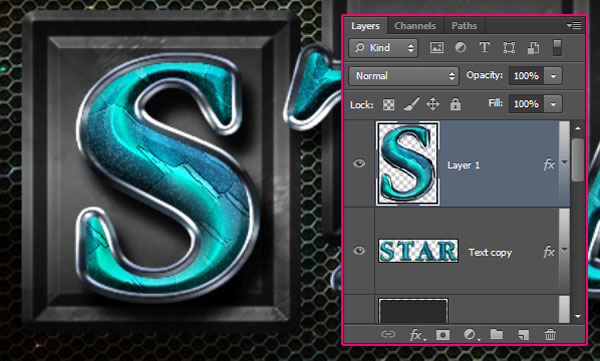Select Layer 1 S thumbnail
Screen dimensions: 600x361
point(408,163)
